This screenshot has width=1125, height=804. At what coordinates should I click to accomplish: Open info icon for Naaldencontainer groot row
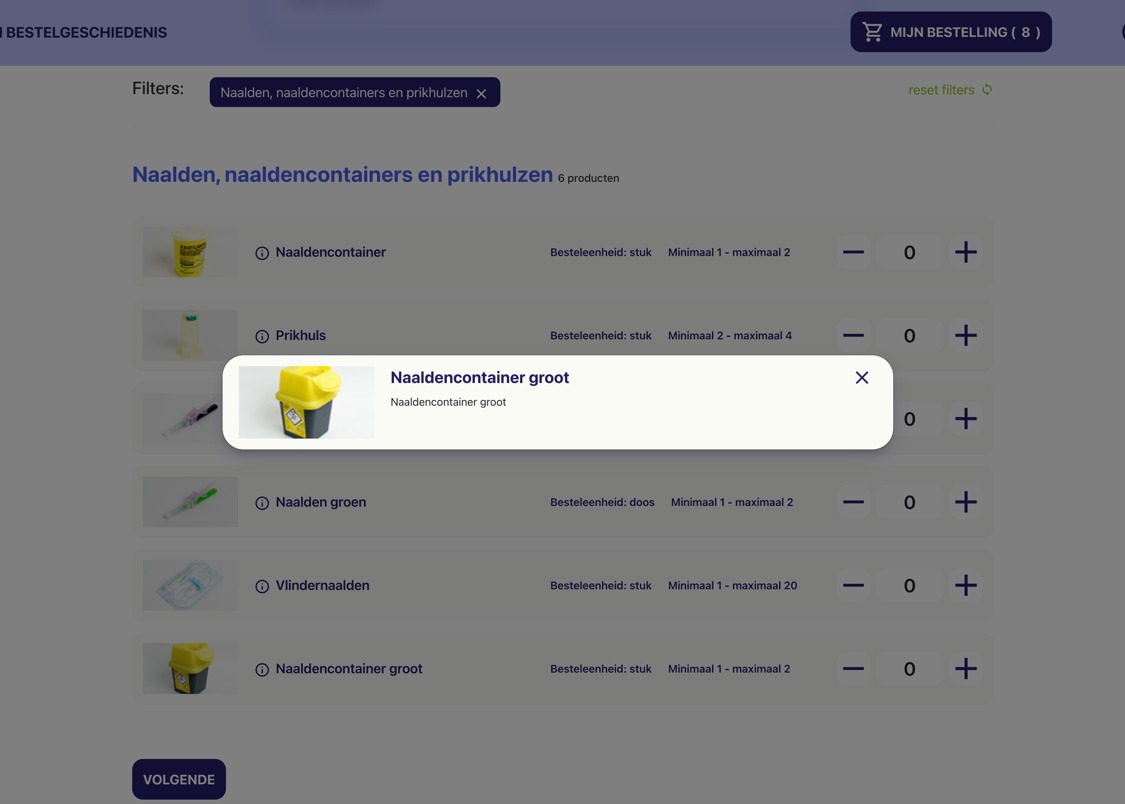pos(262,669)
